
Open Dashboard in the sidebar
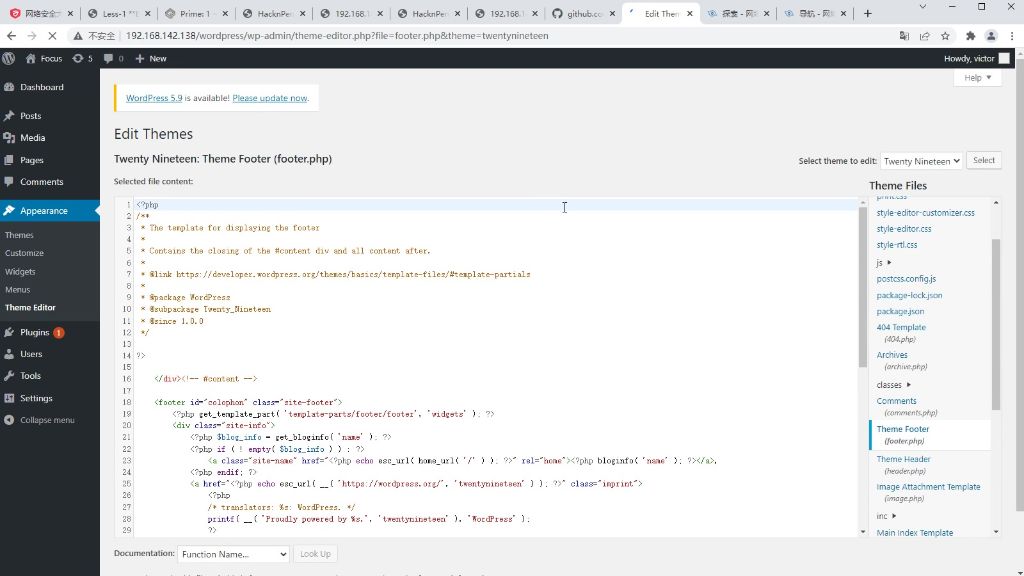(42, 87)
